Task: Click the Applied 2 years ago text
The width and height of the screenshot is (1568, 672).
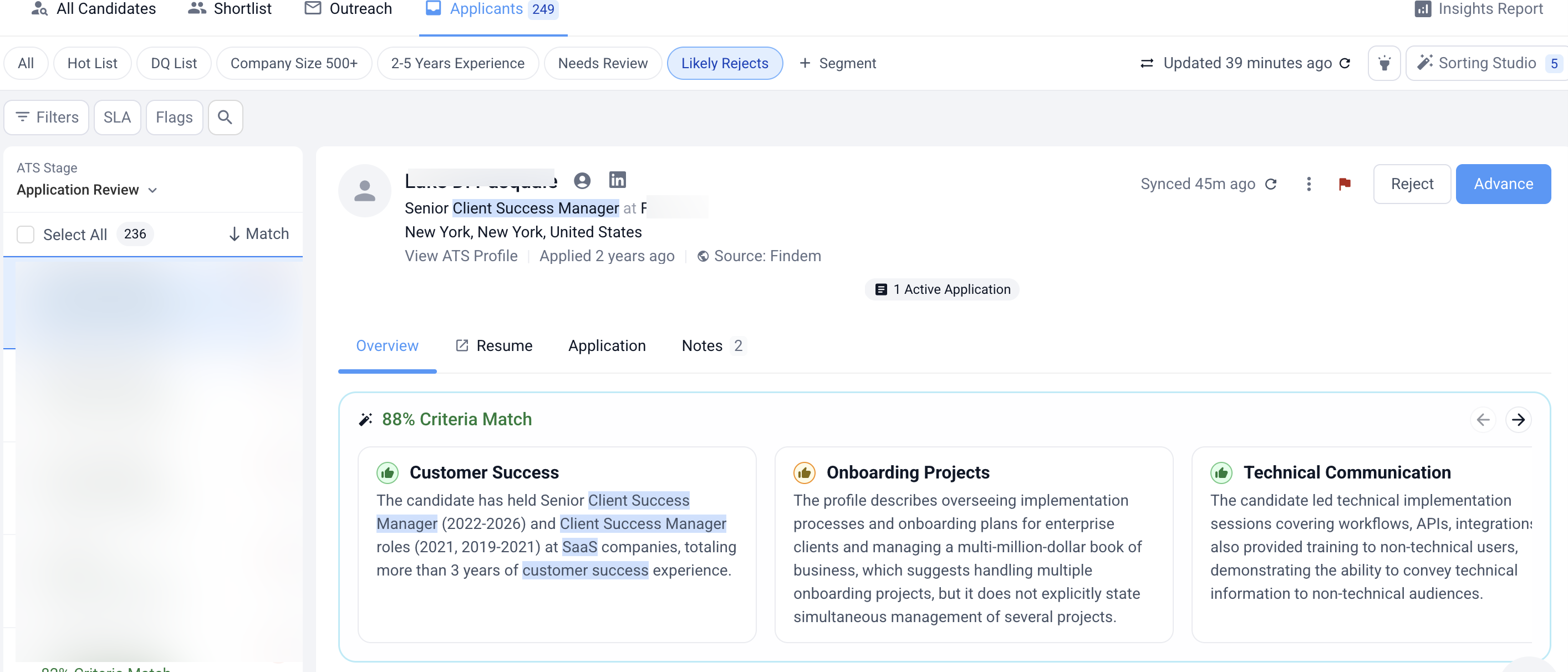Action: tap(606, 256)
